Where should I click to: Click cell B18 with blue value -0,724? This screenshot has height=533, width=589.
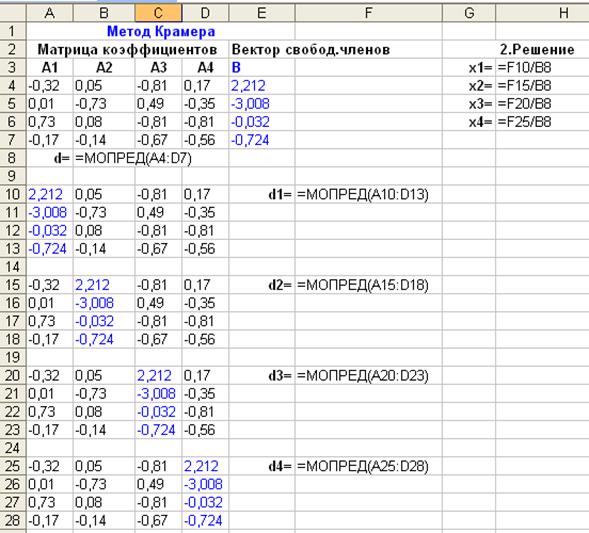104,339
